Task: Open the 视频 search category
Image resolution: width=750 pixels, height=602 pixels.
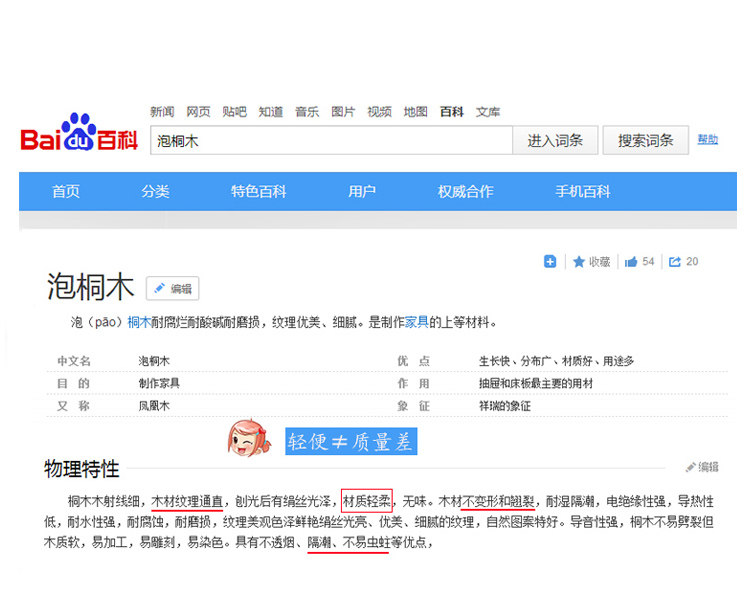Action: [x=379, y=112]
